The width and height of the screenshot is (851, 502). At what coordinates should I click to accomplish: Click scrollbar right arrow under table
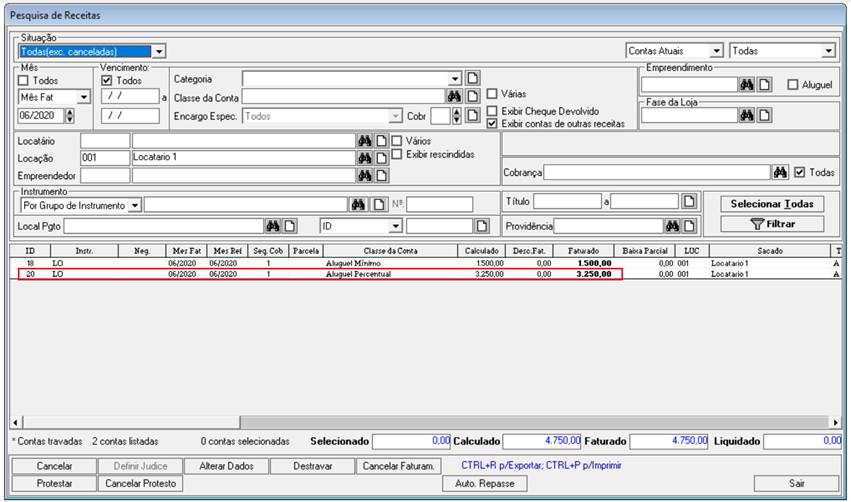click(835, 422)
